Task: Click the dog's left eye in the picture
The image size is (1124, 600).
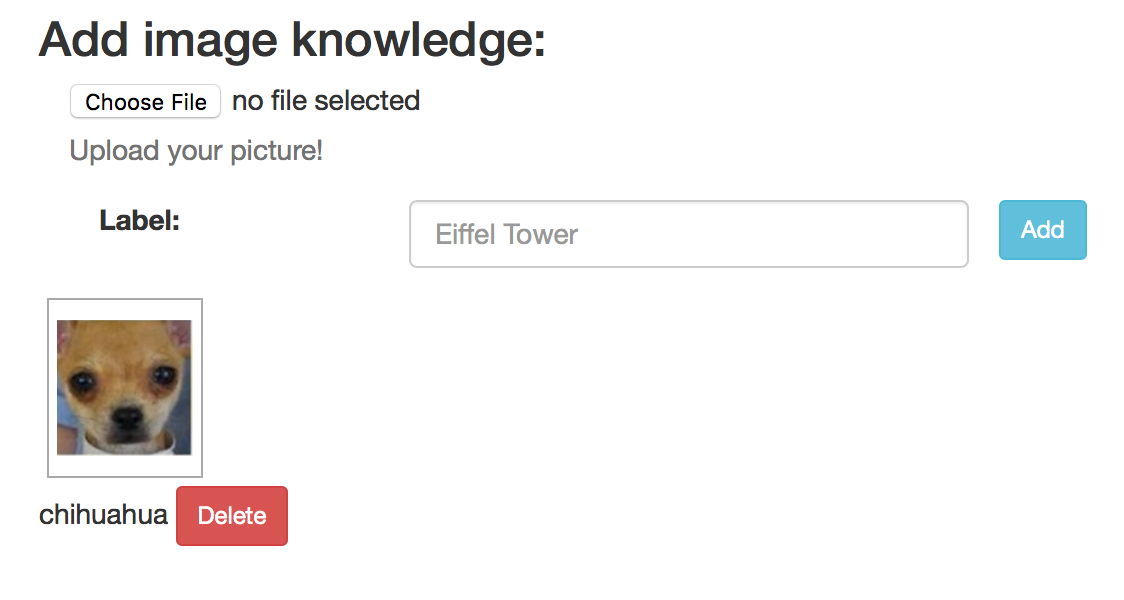Action: pos(82,379)
